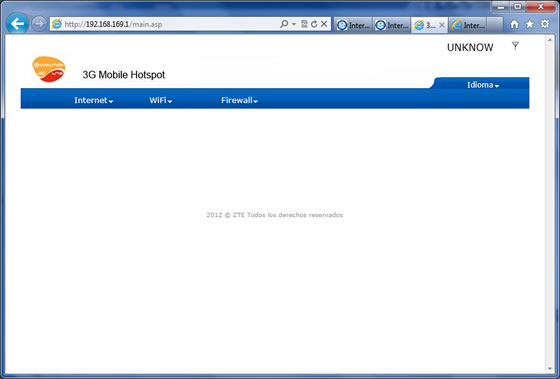Close the active '3...' tab

(442, 25)
